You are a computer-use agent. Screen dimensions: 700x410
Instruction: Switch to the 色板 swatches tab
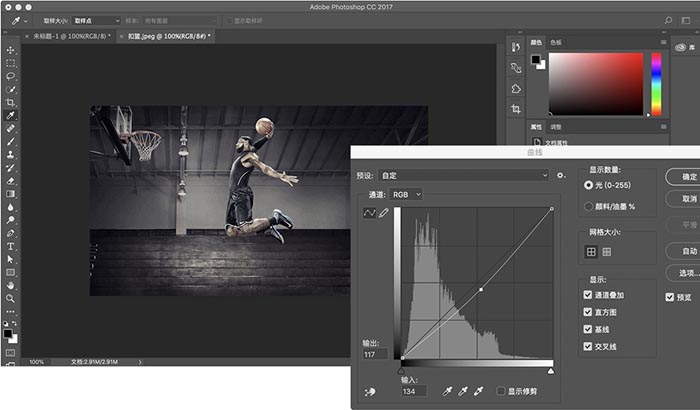tap(557, 42)
